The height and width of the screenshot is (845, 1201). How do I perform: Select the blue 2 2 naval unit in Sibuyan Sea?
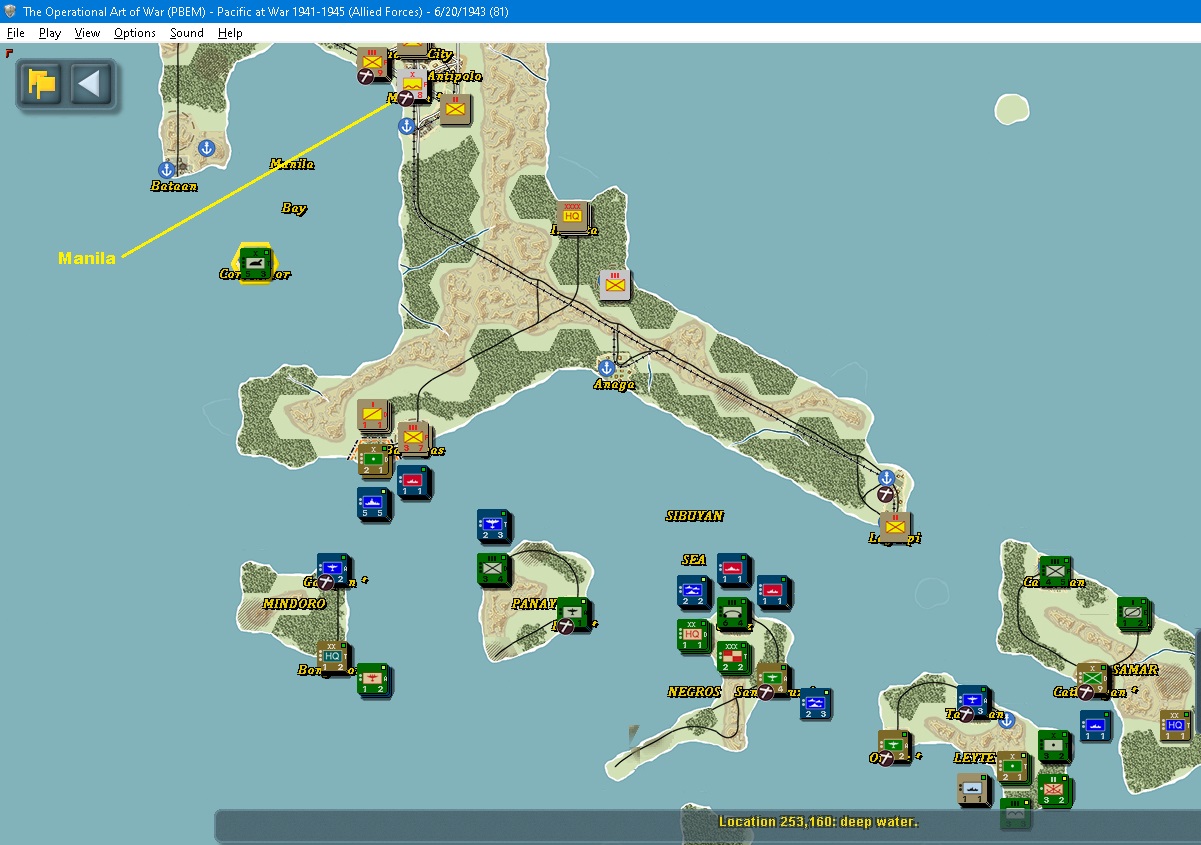tap(693, 591)
